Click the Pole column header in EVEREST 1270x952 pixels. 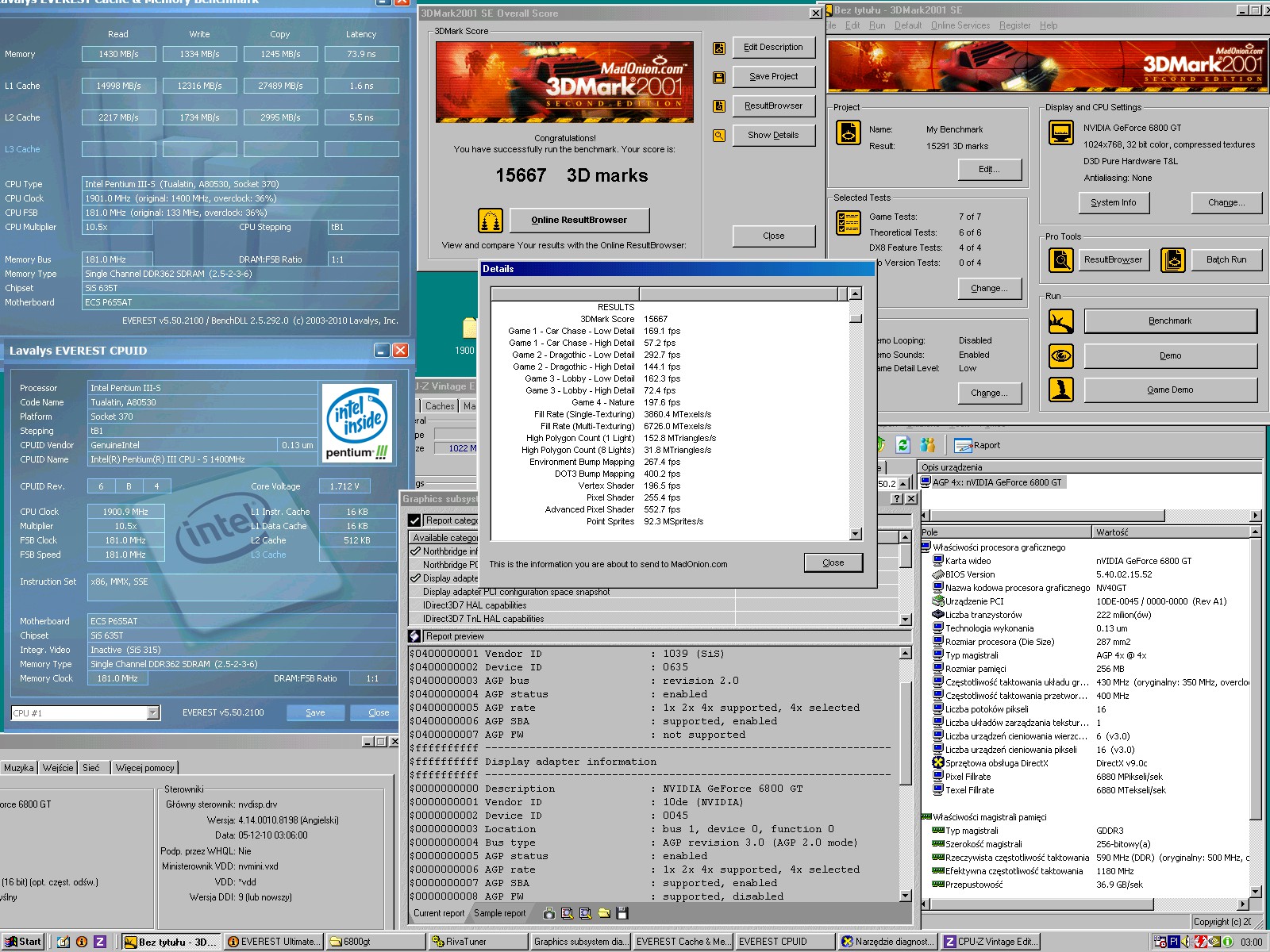(x=1006, y=532)
